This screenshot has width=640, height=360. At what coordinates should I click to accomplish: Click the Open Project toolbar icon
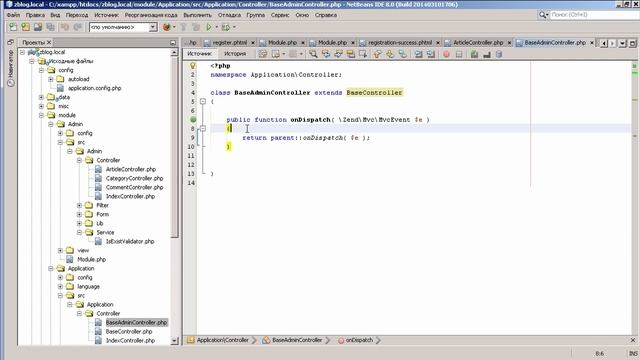38,27
